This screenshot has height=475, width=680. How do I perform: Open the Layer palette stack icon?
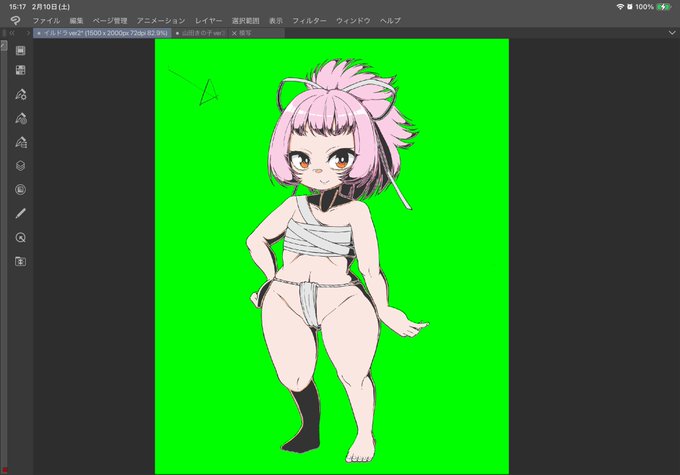(x=20, y=166)
